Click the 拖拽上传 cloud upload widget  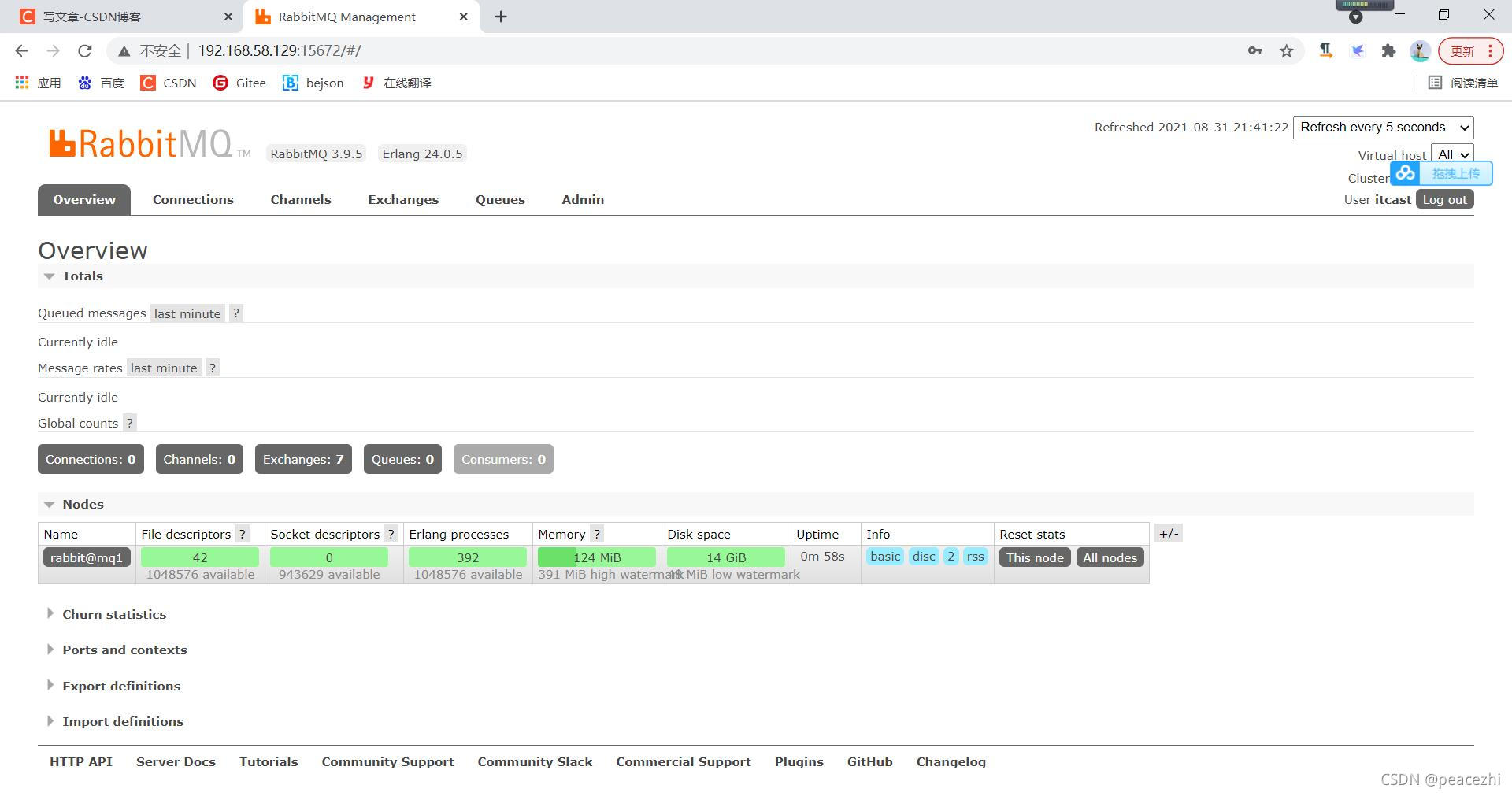[1441, 173]
